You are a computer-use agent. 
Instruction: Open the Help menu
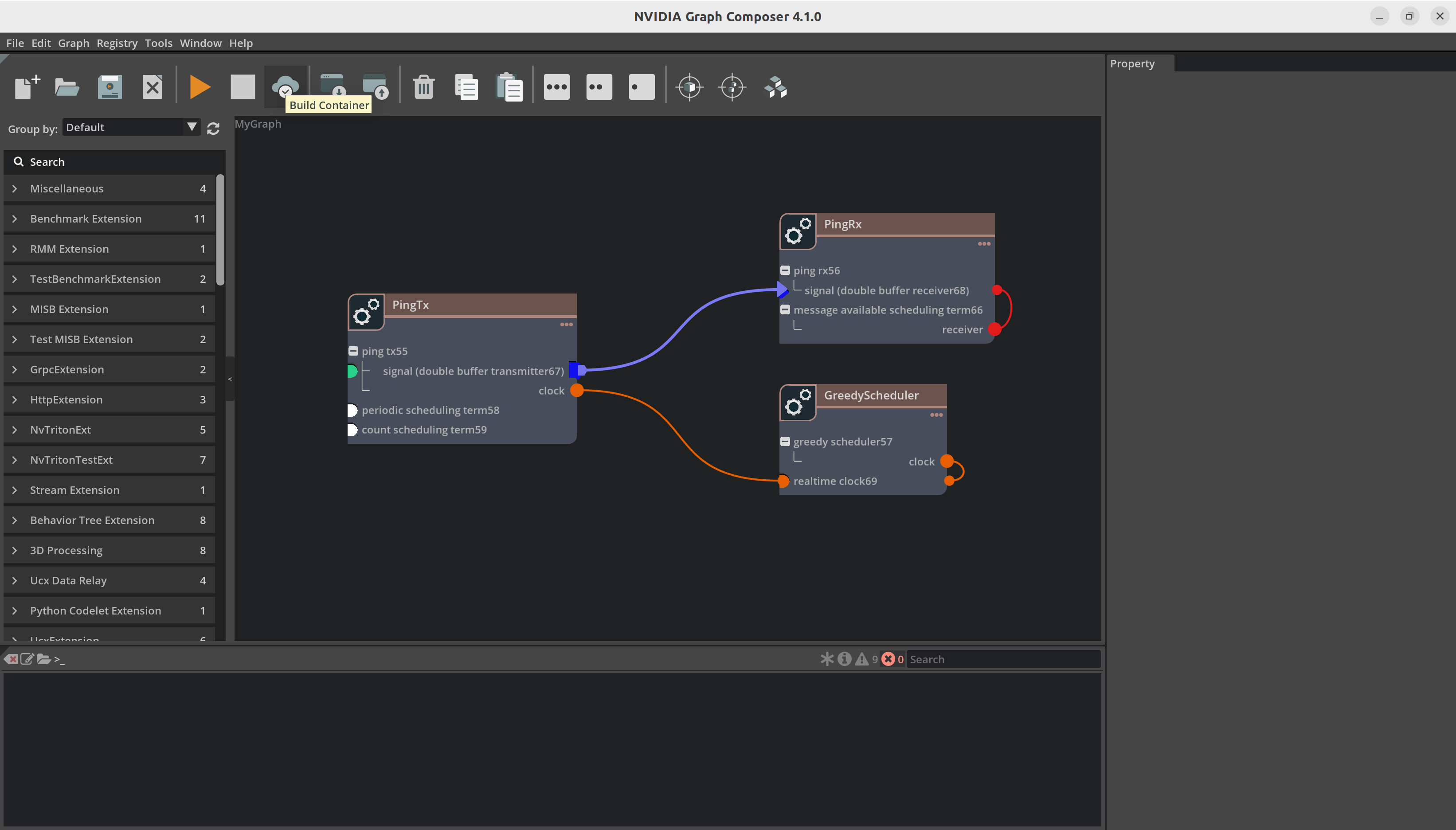click(x=241, y=43)
